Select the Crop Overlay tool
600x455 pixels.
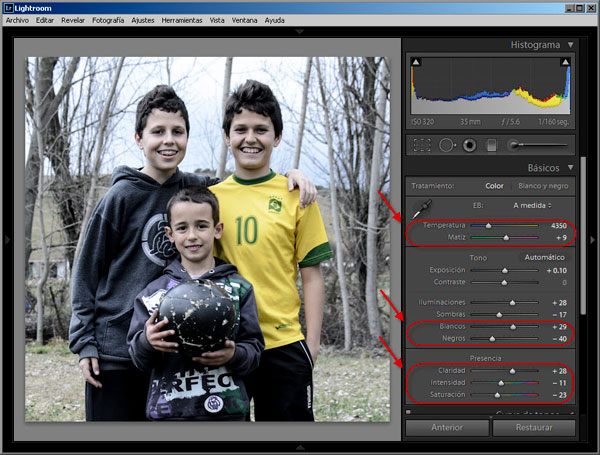coord(422,145)
